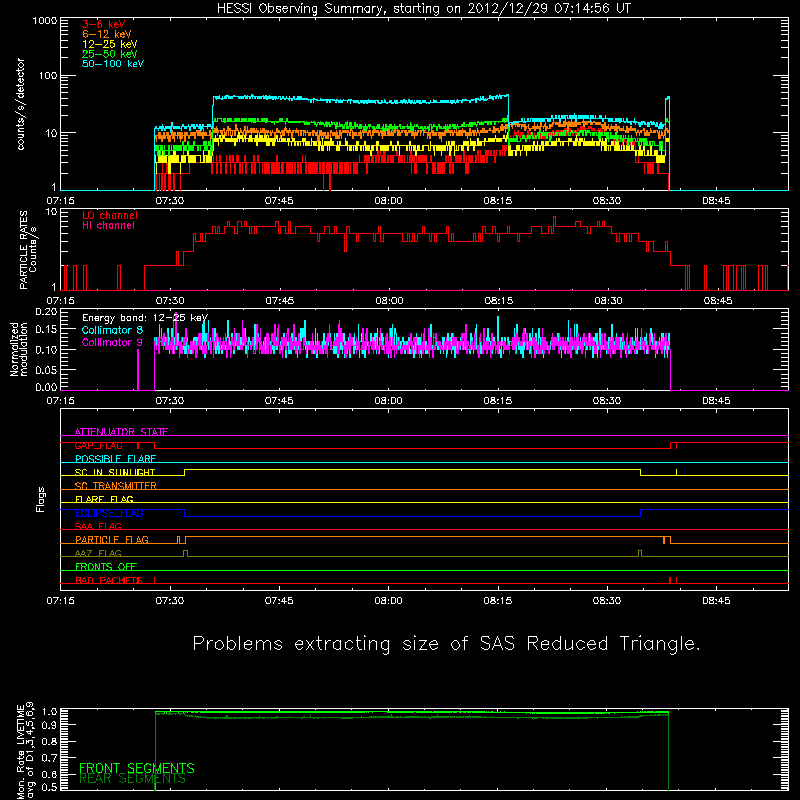Screen dimensions: 800x800
Task: Click the "SAA_FLAG" flag label
Action: (x=98, y=526)
